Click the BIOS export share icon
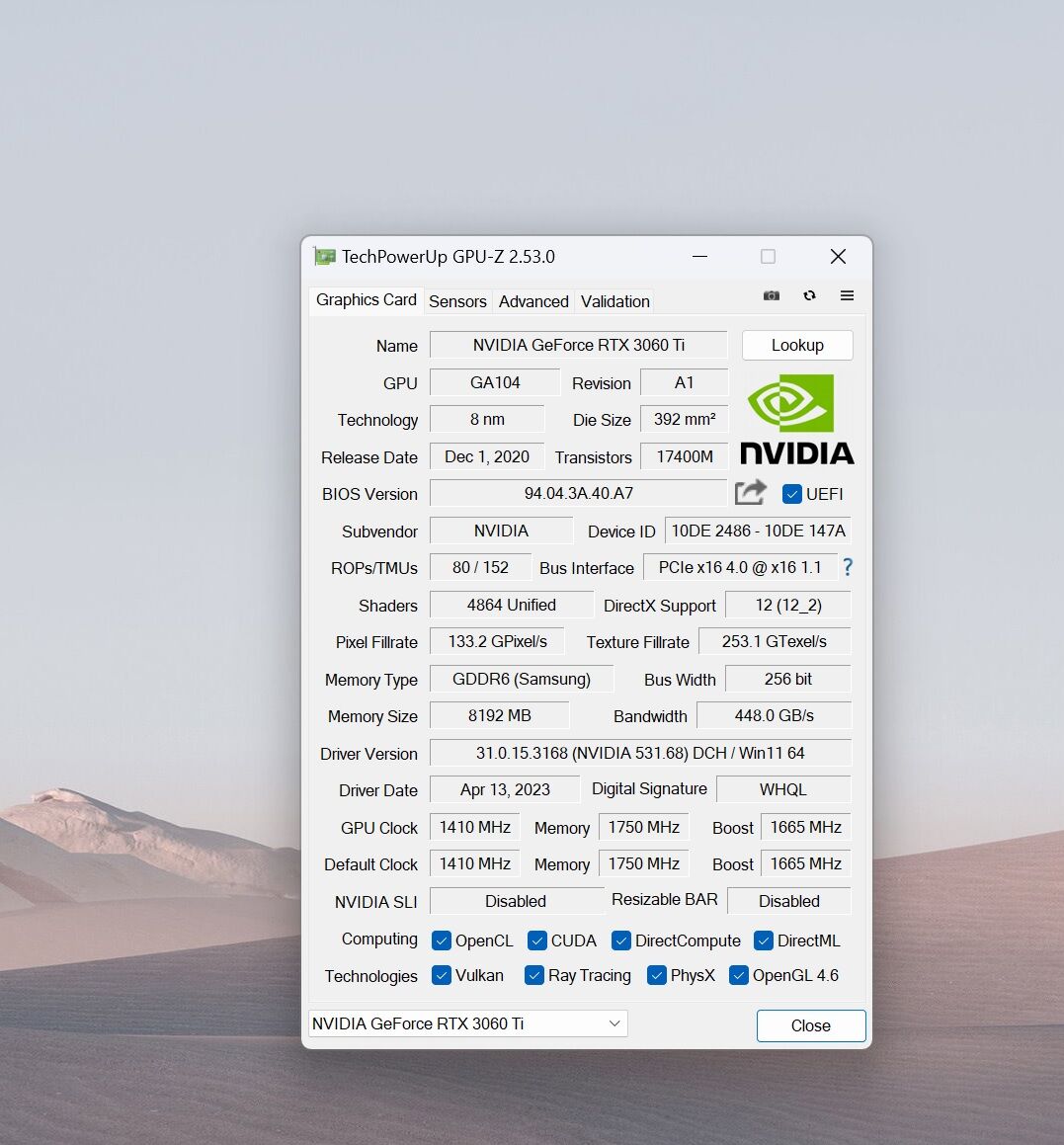This screenshot has width=1064, height=1145. (751, 492)
